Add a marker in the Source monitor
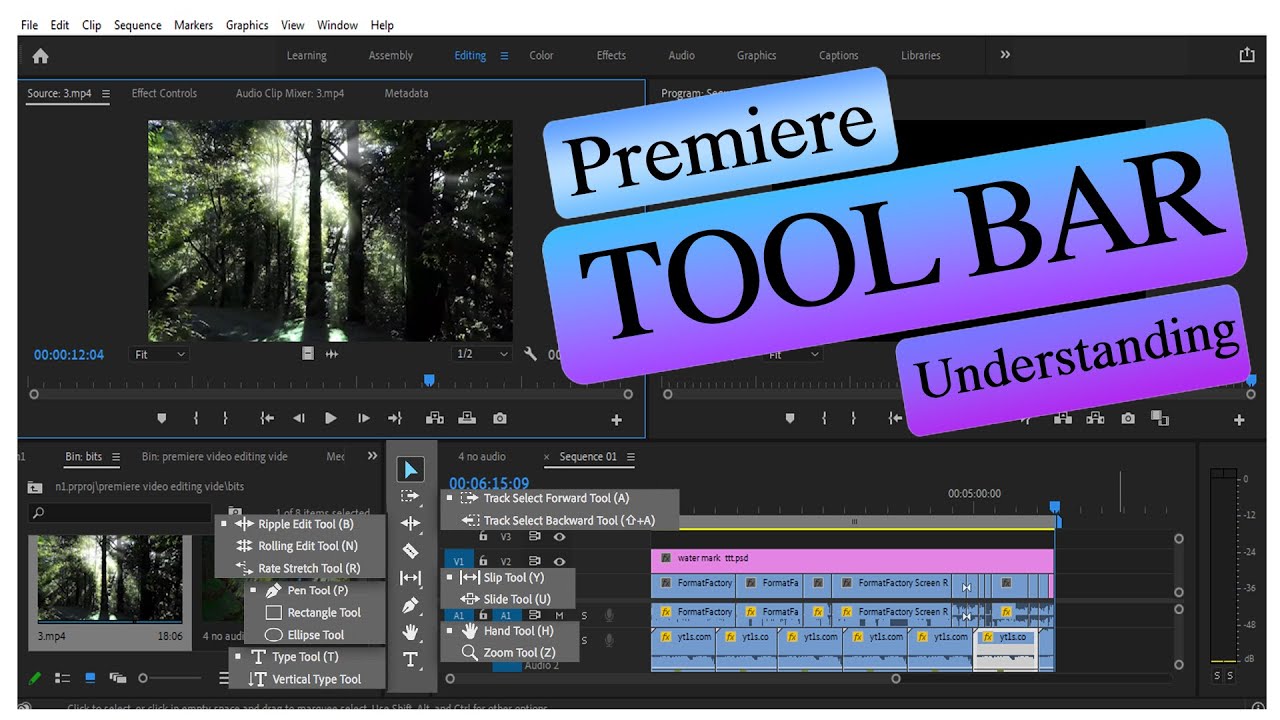 [162, 419]
